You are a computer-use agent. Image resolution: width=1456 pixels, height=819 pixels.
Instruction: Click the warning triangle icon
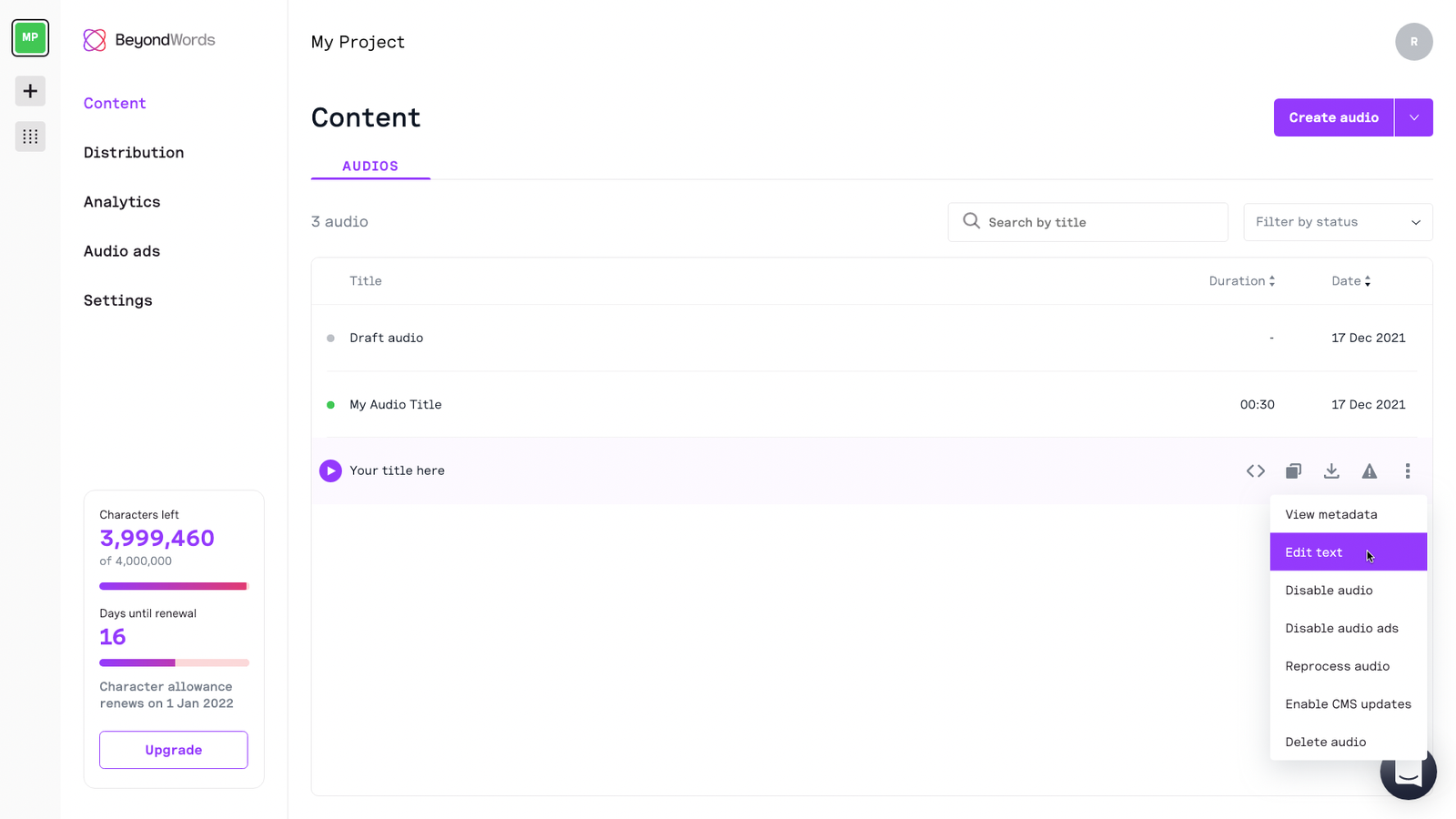(x=1369, y=470)
